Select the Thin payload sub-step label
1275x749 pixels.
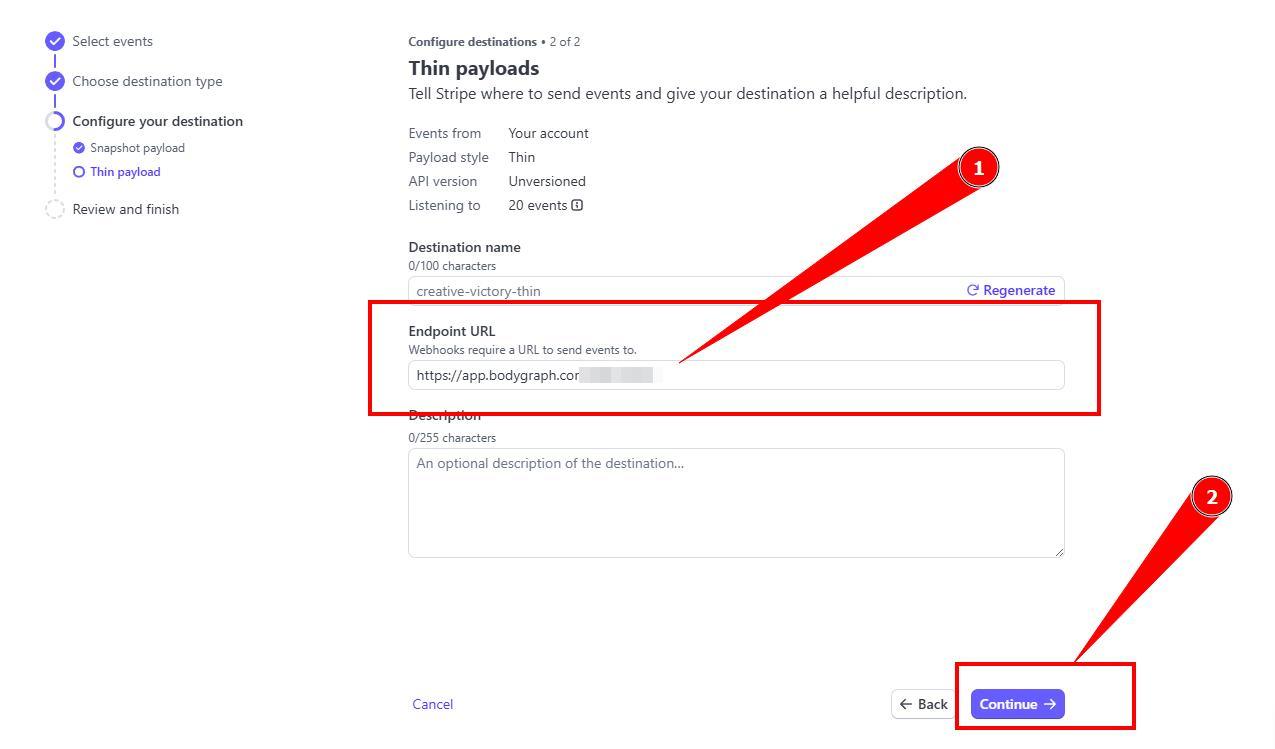[x=125, y=172]
